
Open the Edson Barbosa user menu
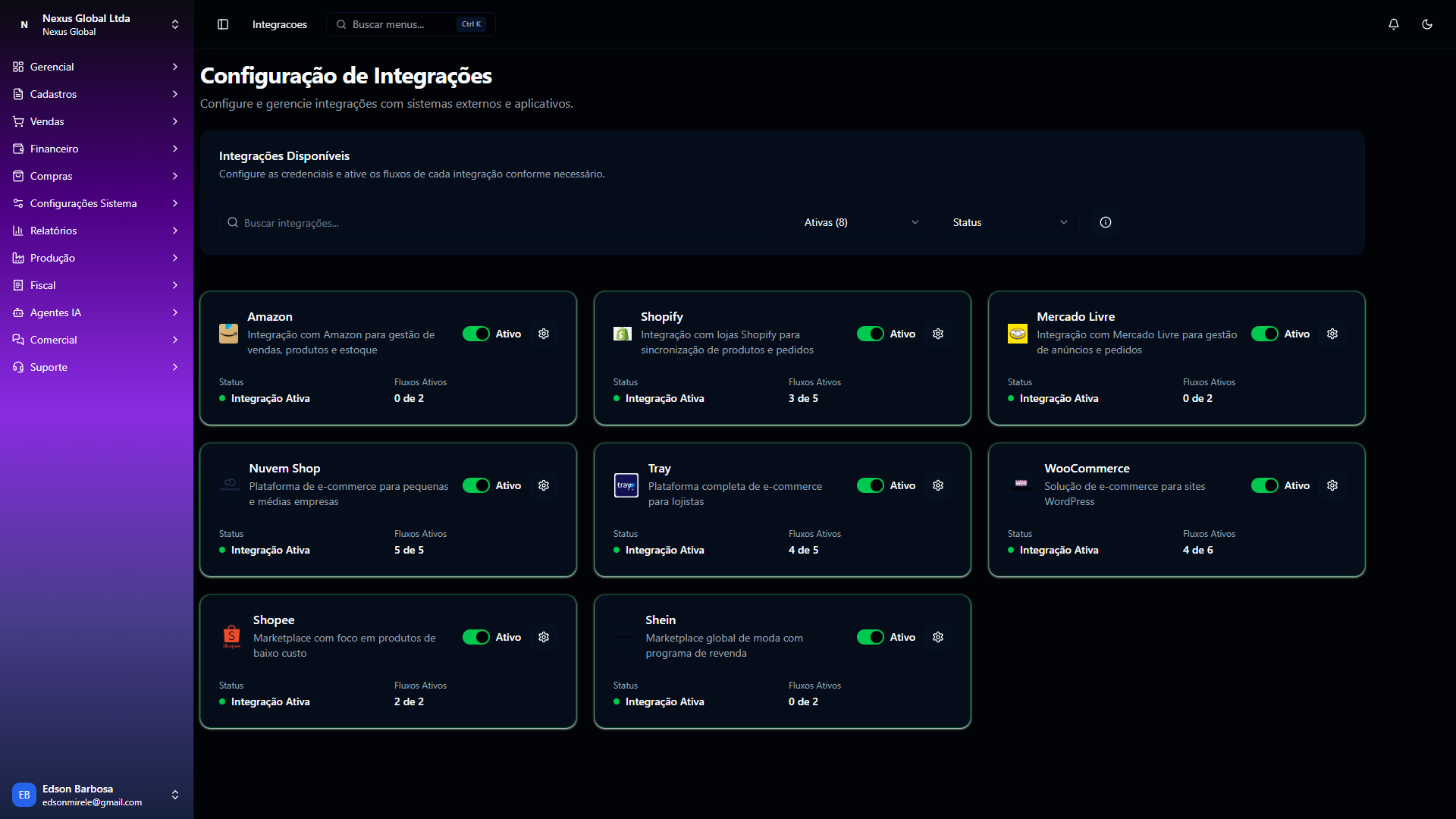[x=97, y=795]
